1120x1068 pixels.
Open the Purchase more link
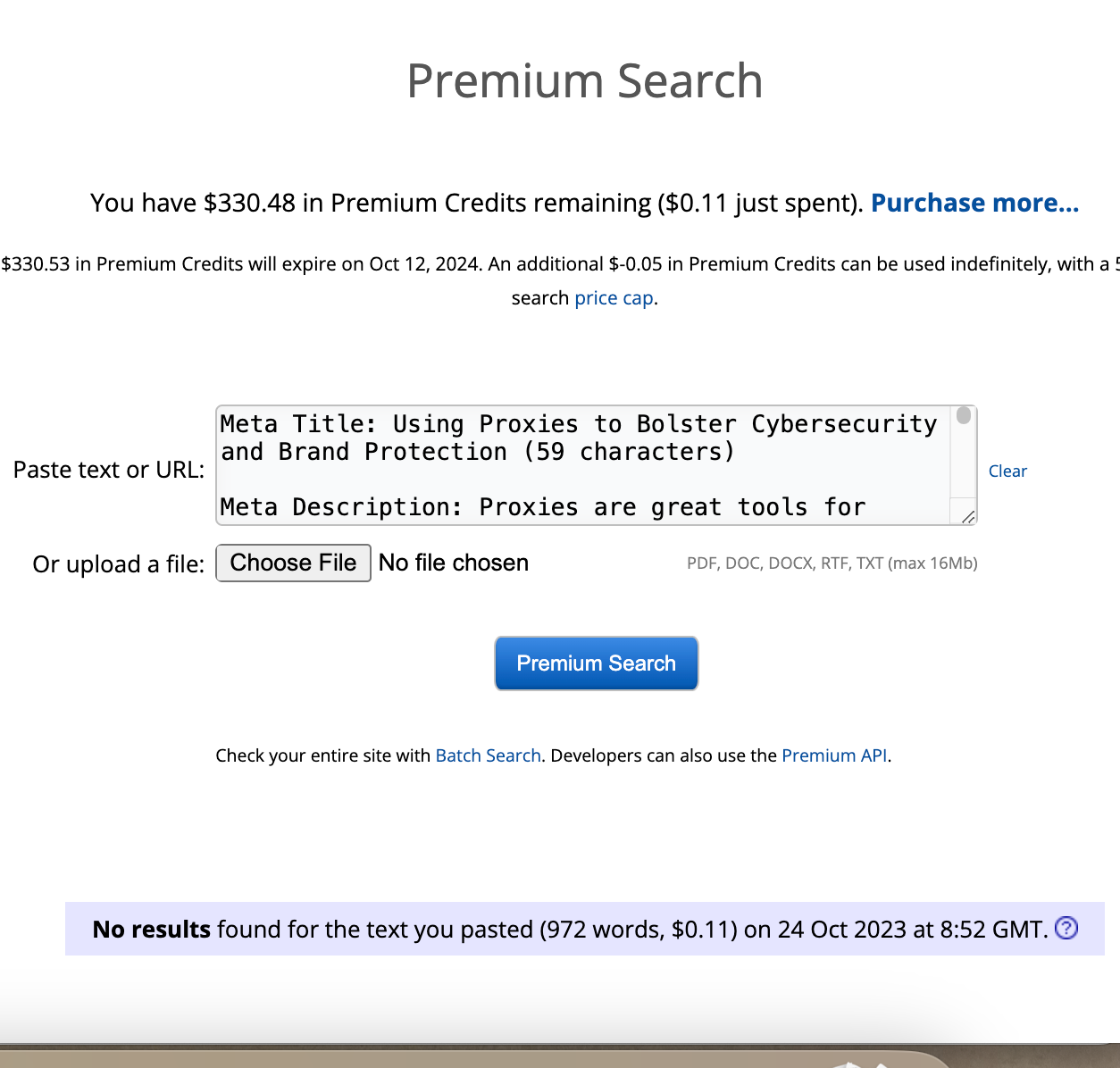(974, 203)
